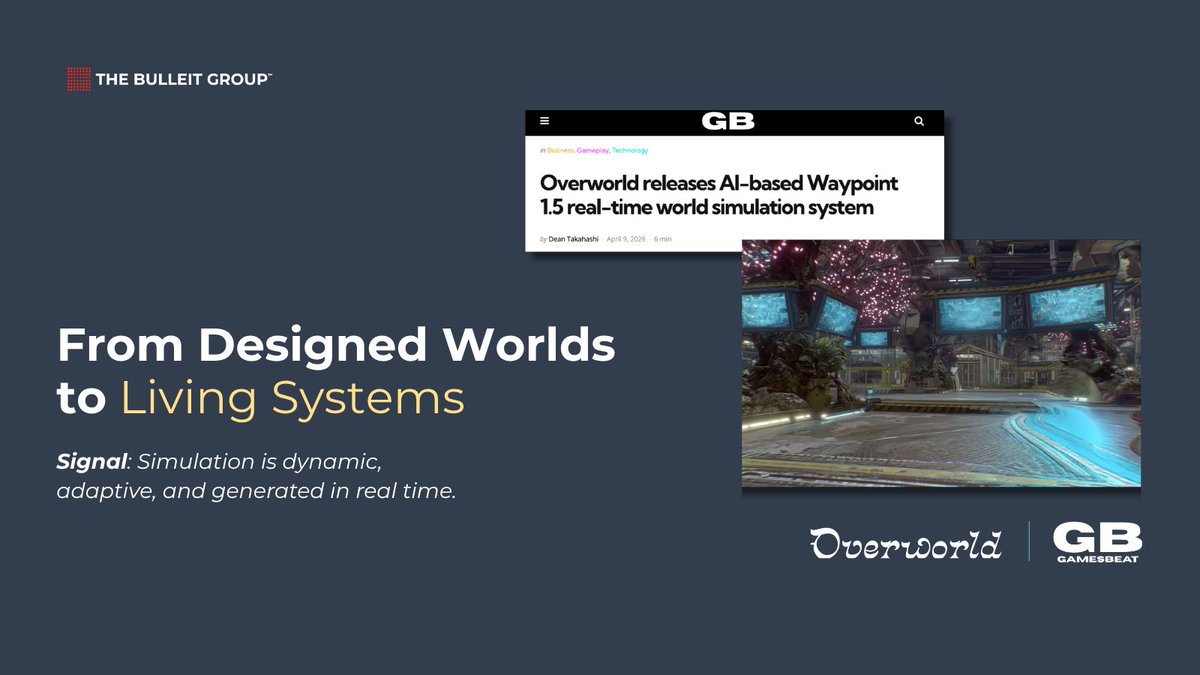Click the date 'April 9, 2026'

(626, 239)
